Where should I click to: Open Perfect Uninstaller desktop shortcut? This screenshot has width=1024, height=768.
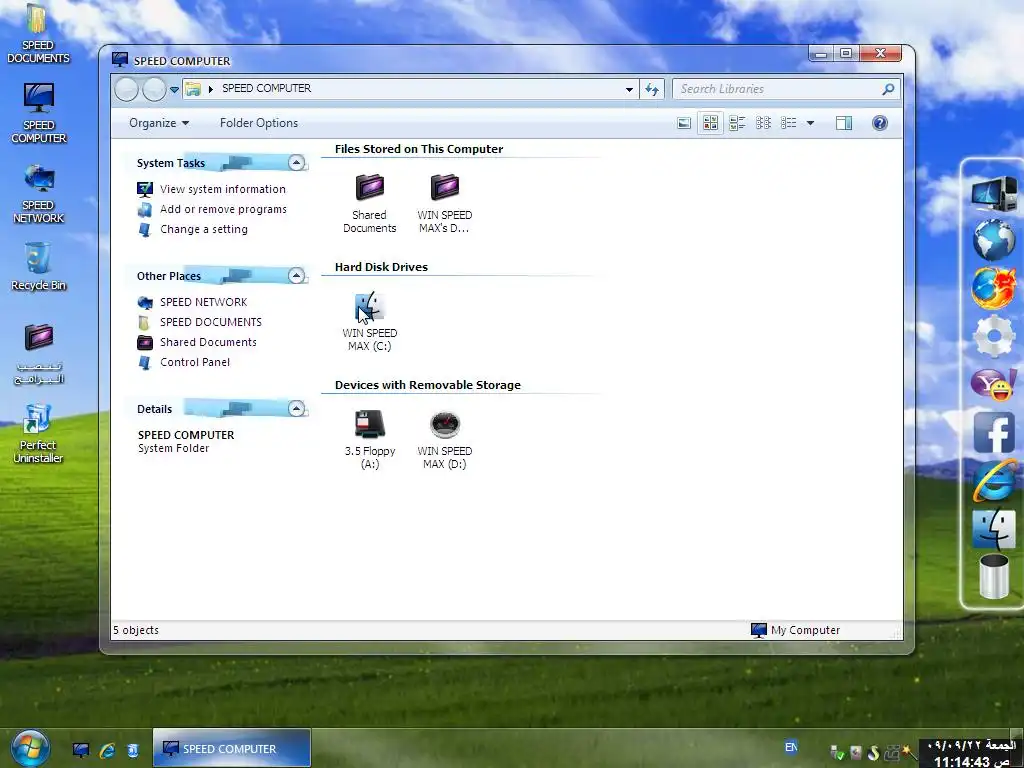tap(38, 433)
